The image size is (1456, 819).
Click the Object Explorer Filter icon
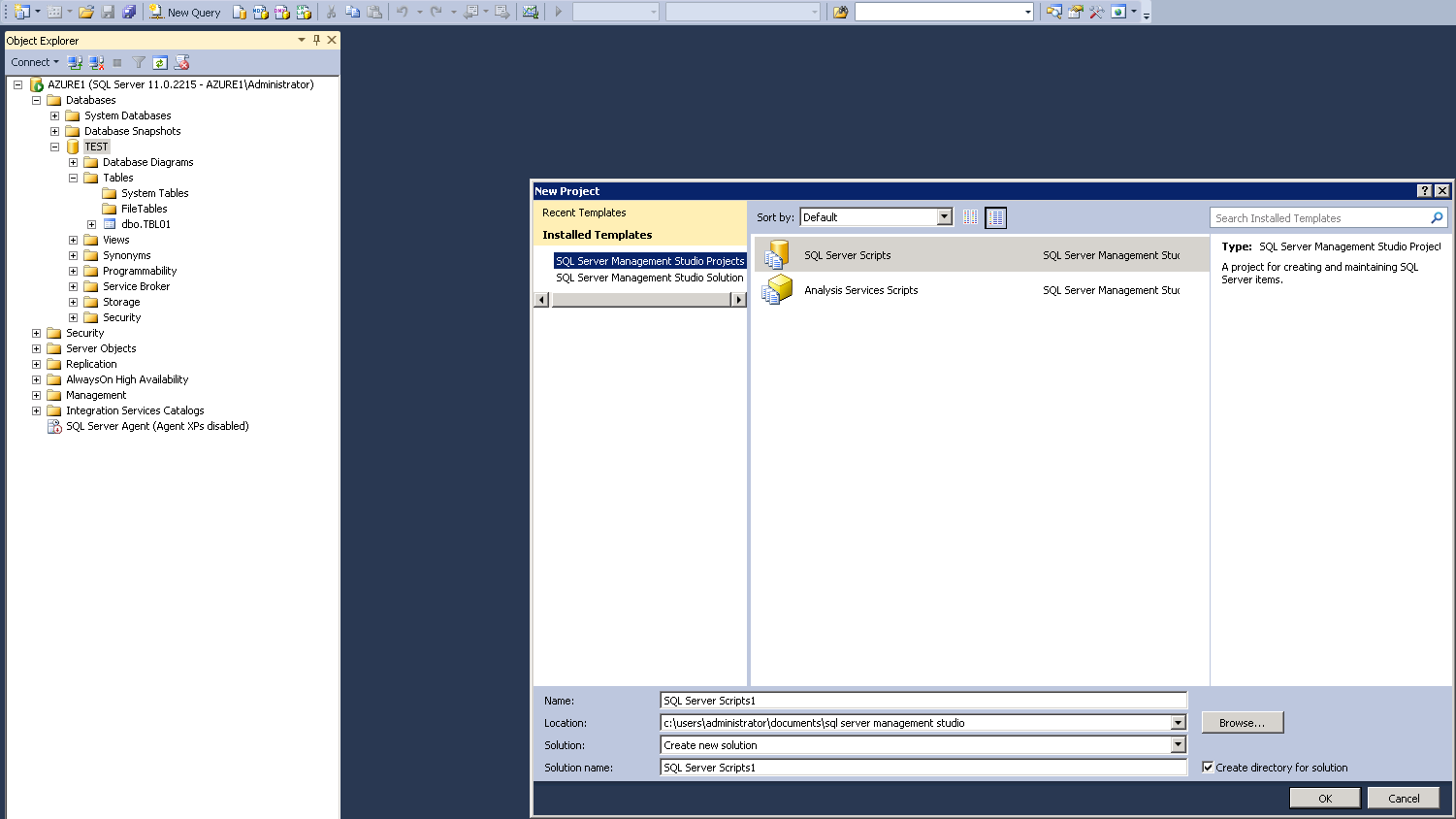pyautogui.click(x=139, y=62)
